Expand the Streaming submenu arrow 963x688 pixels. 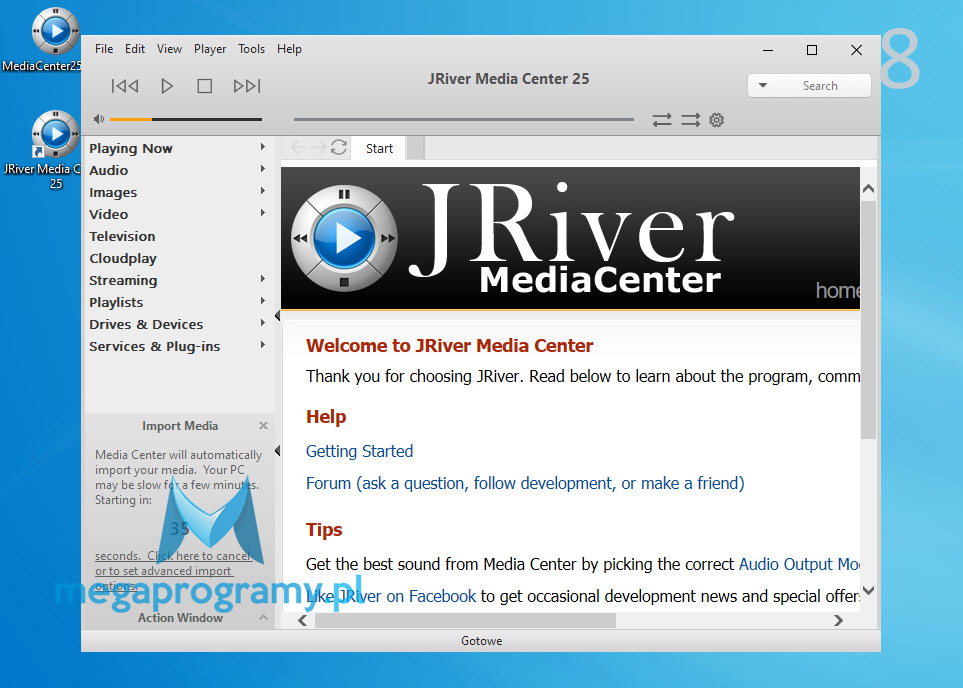262,279
